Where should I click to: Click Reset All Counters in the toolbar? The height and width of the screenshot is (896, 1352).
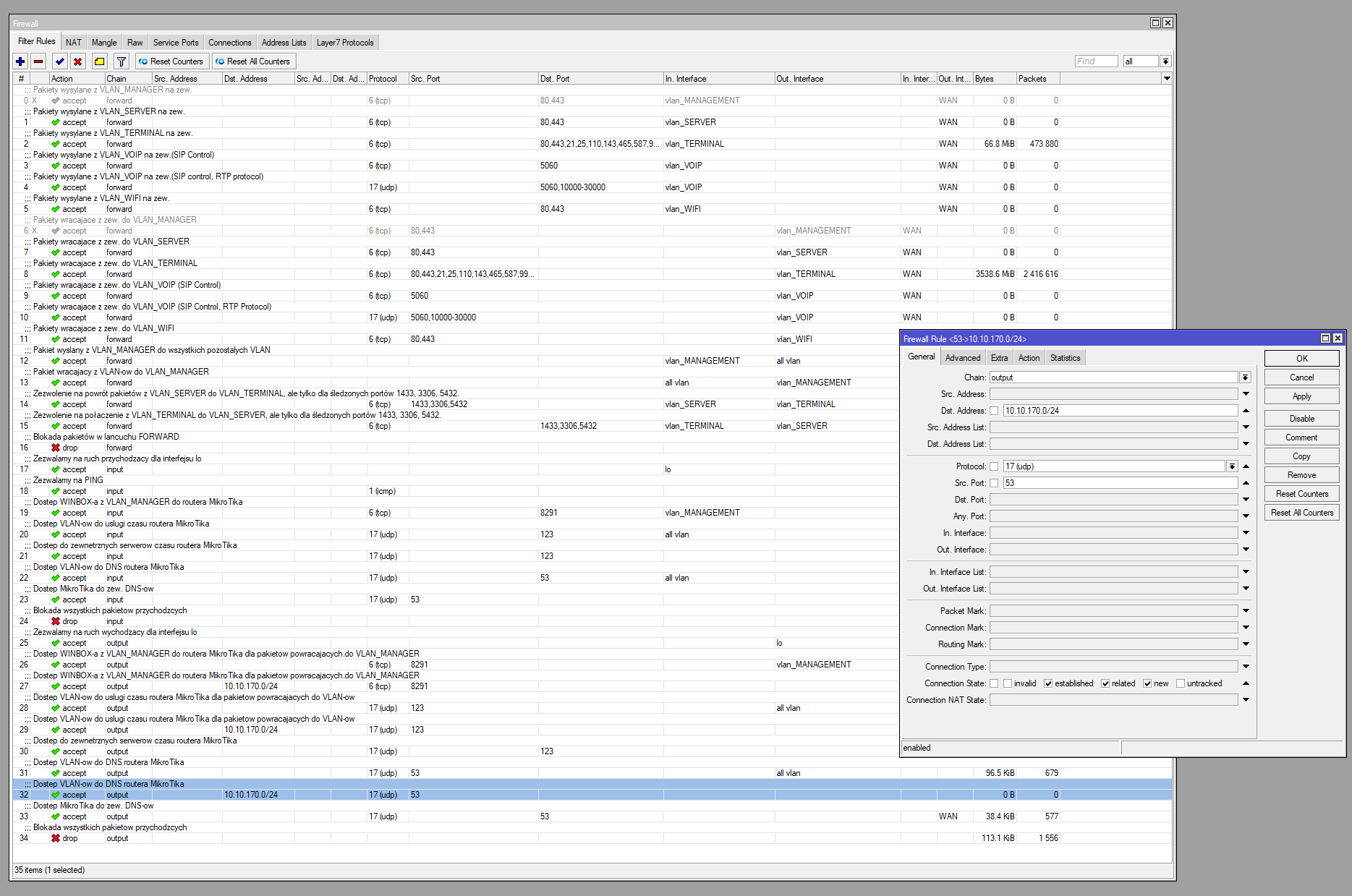253,61
